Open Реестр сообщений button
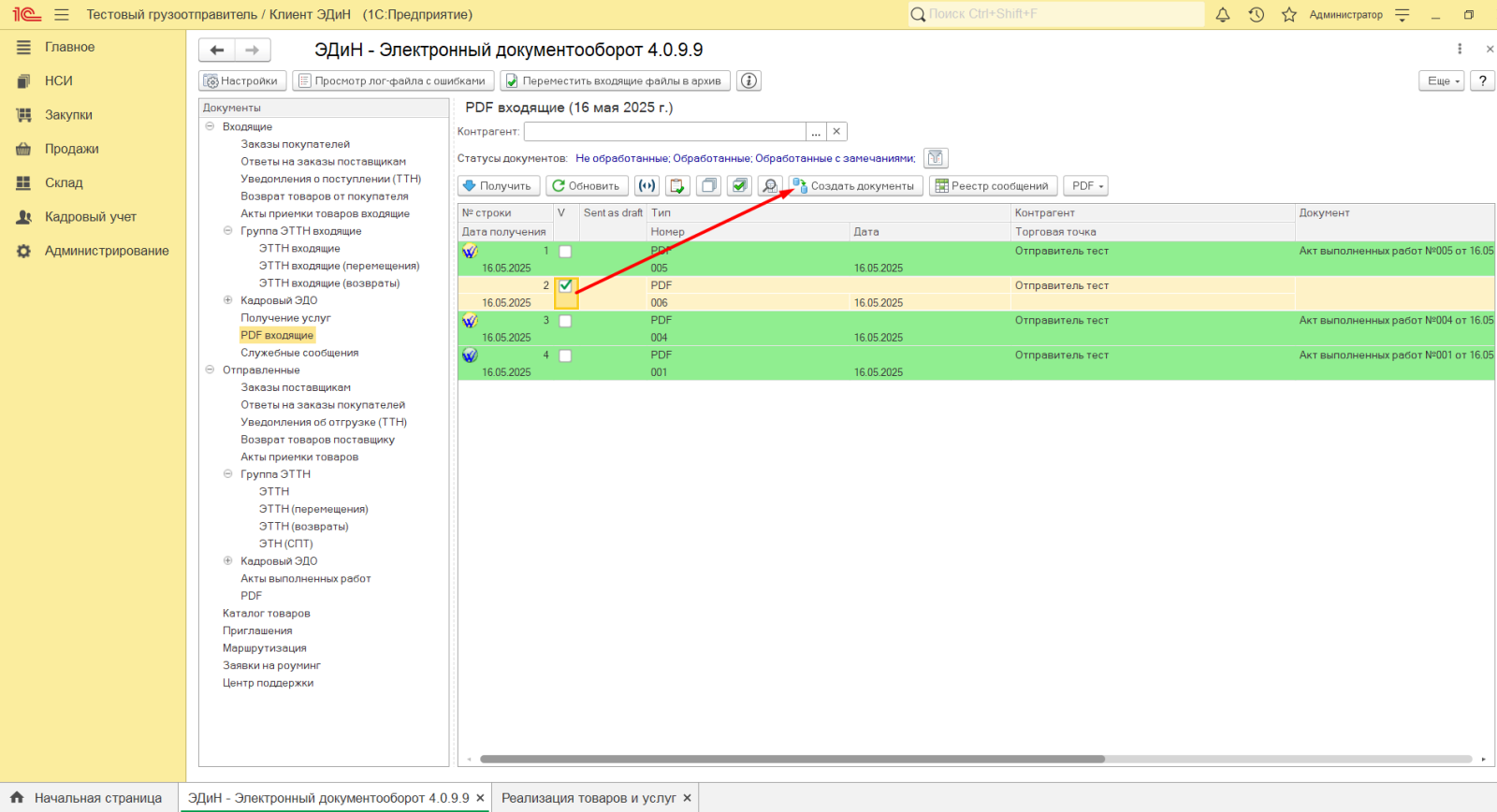 [994, 185]
